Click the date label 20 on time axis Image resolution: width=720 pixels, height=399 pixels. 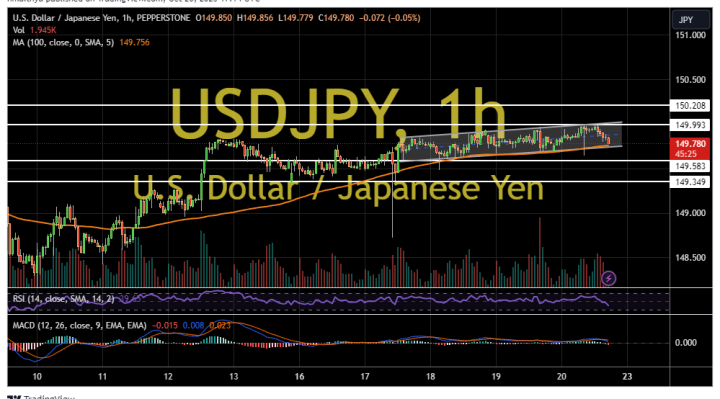pyautogui.click(x=562, y=377)
